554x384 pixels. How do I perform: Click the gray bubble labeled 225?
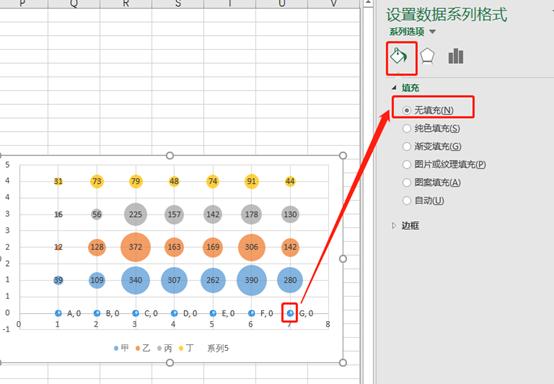click(135, 214)
